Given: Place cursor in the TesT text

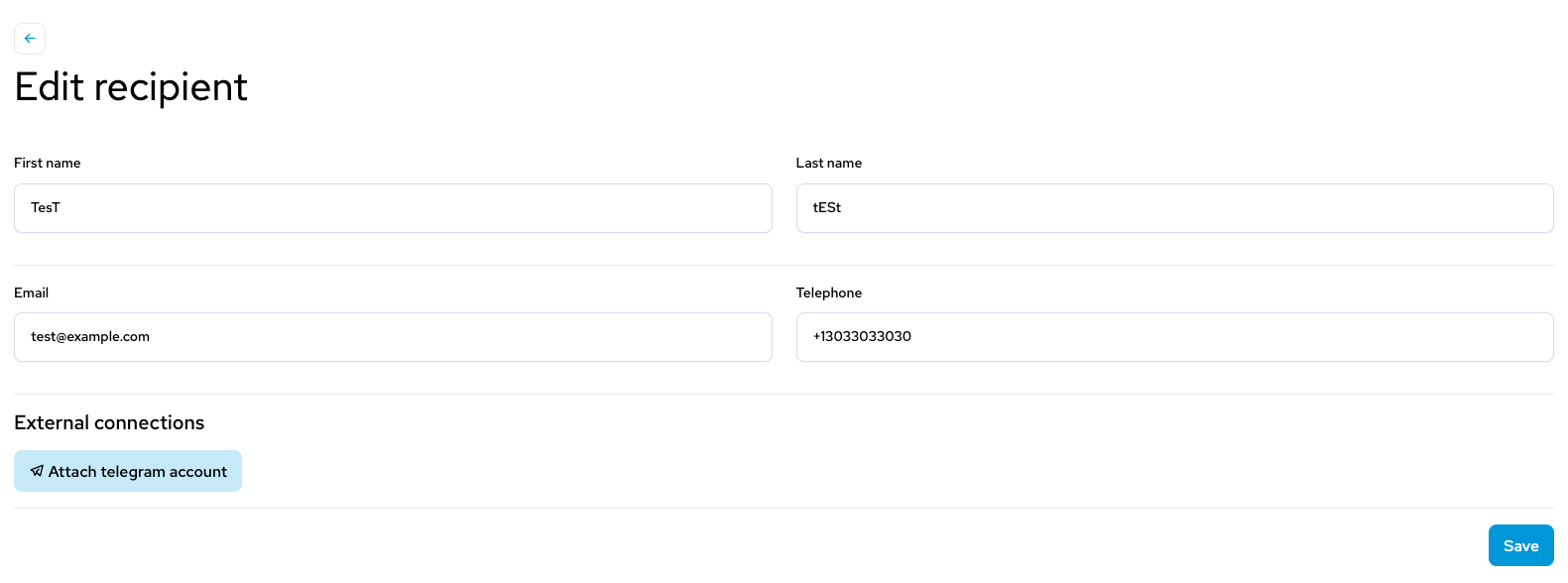Looking at the screenshot, I should pos(46,207).
